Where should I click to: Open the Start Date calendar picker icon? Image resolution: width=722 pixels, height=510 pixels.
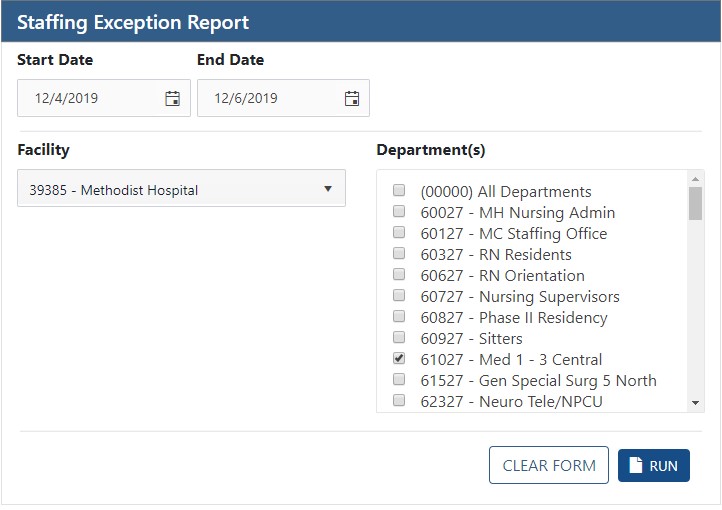[172, 98]
